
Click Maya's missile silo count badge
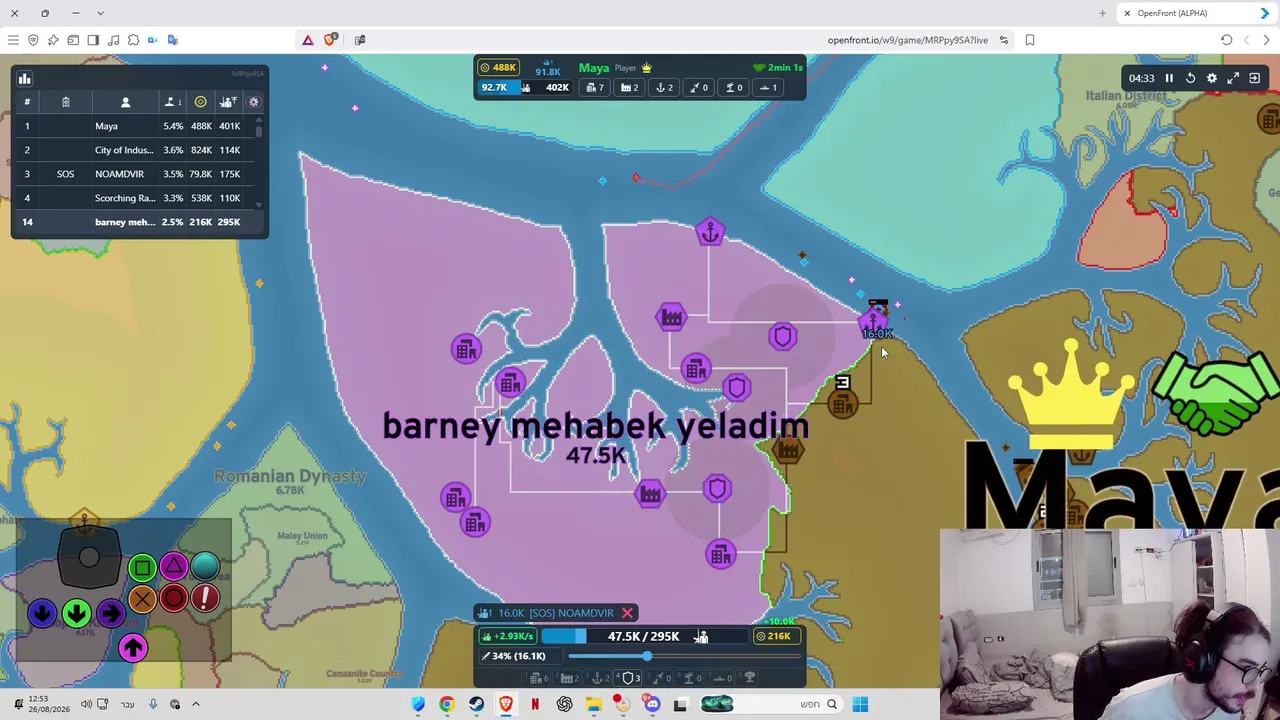coord(698,88)
